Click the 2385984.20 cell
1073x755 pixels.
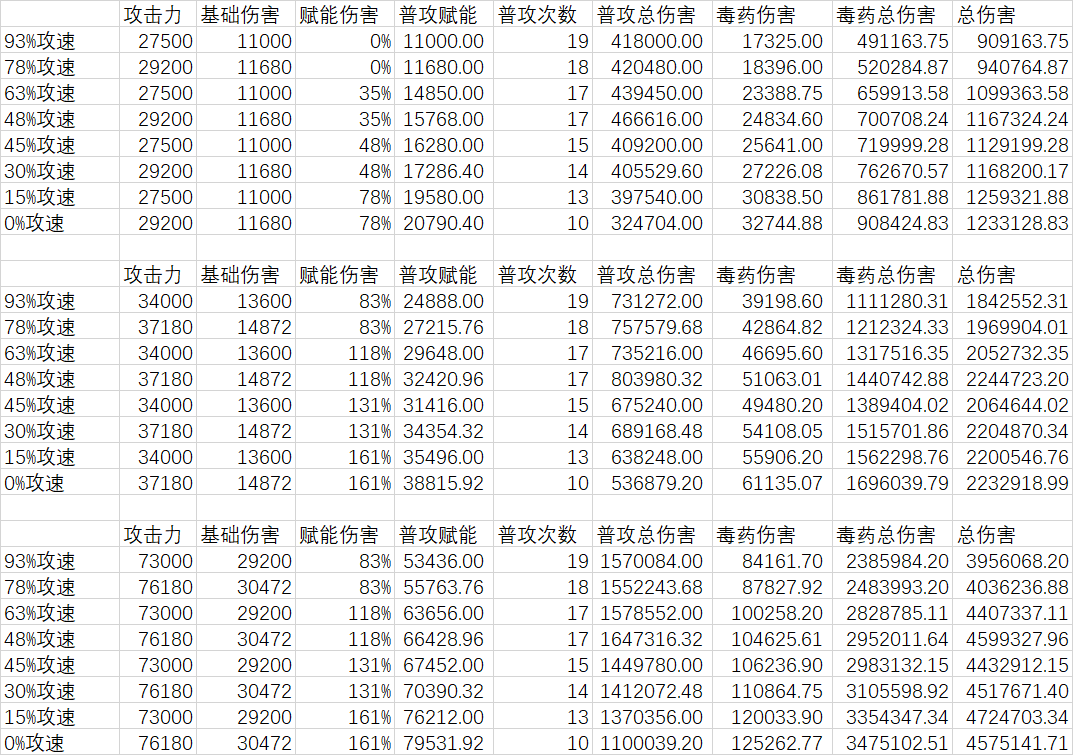[892, 561]
